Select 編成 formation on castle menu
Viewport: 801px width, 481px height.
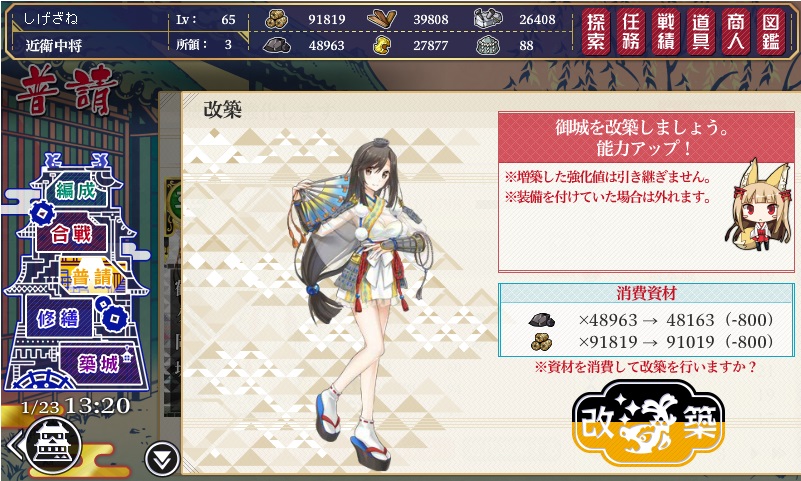coord(76,191)
